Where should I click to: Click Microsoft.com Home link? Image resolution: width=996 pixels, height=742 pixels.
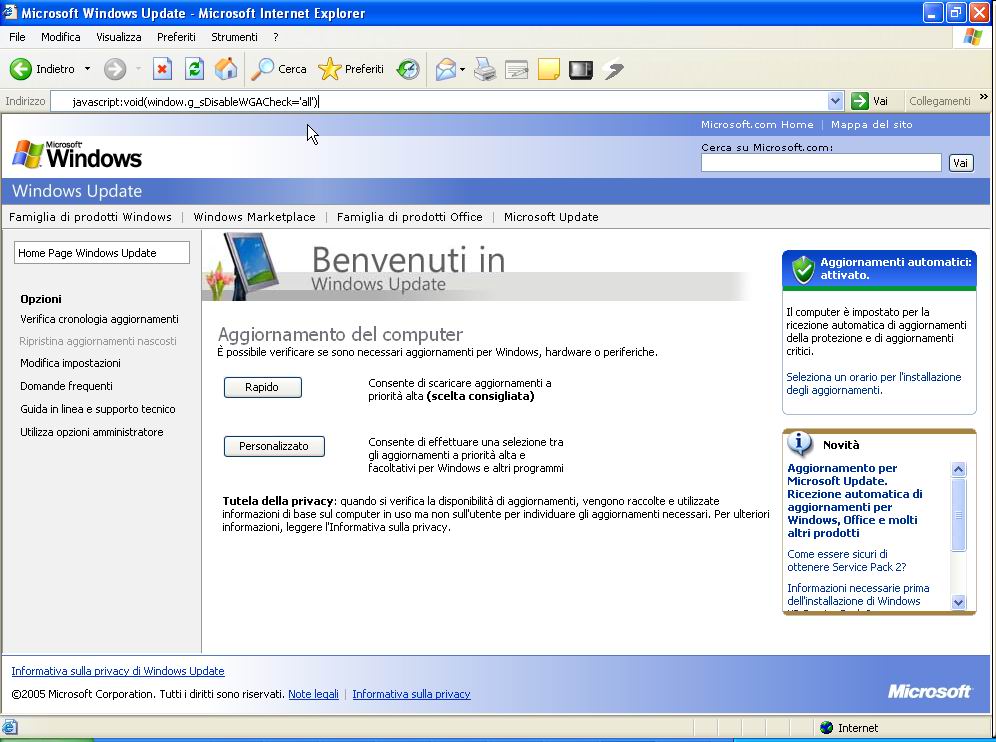tap(757, 125)
